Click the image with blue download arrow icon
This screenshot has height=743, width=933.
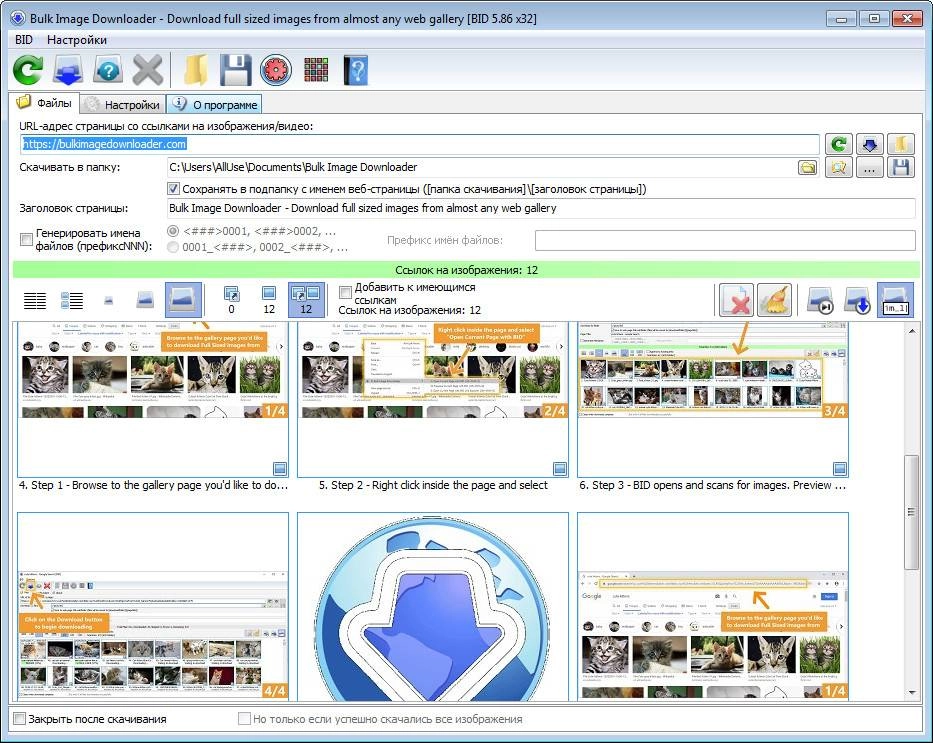(857, 300)
